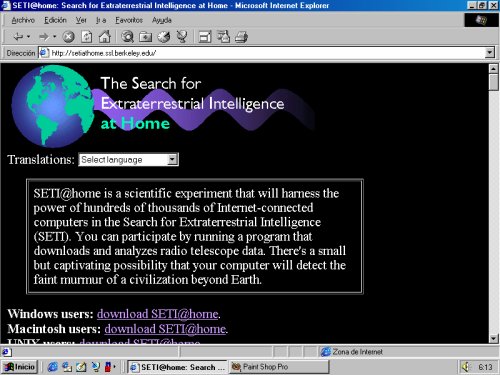This screenshot has height=375, width=500.
Task: Open the Favoritos menu
Action: pos(129,20)
